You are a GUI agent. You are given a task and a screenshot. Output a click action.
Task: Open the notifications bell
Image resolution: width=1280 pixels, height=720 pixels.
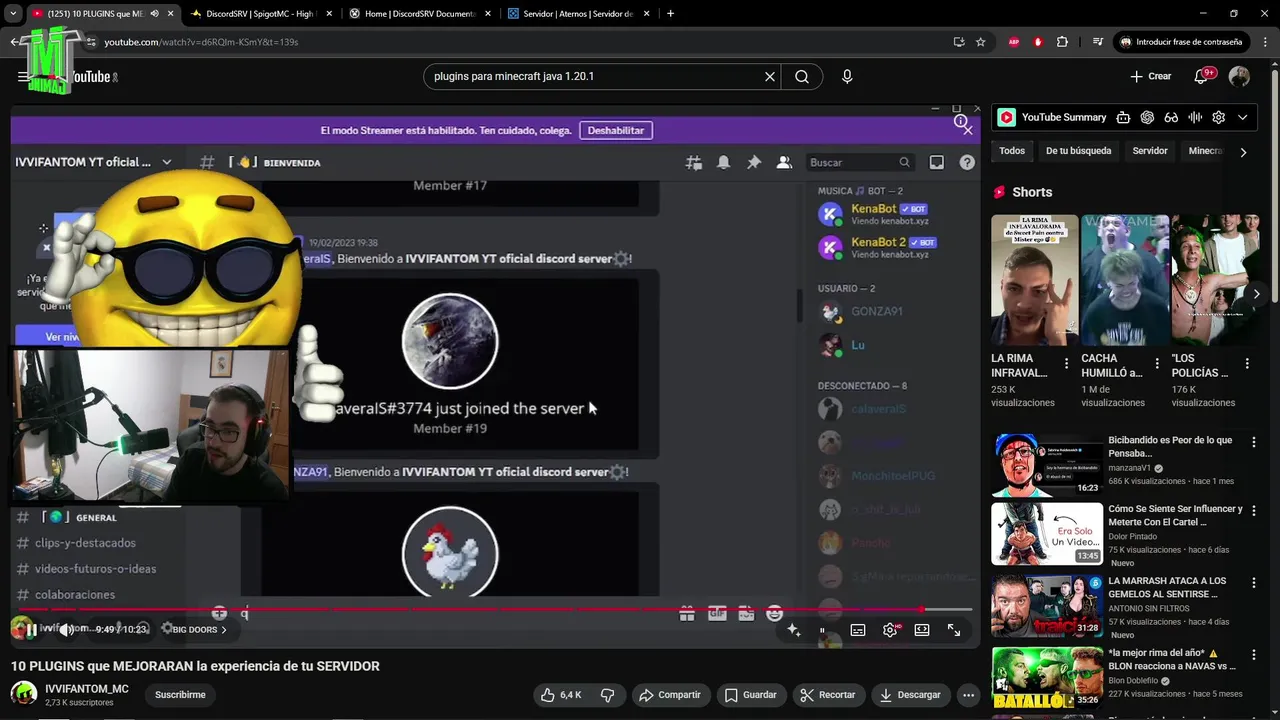pos(1203,76)
